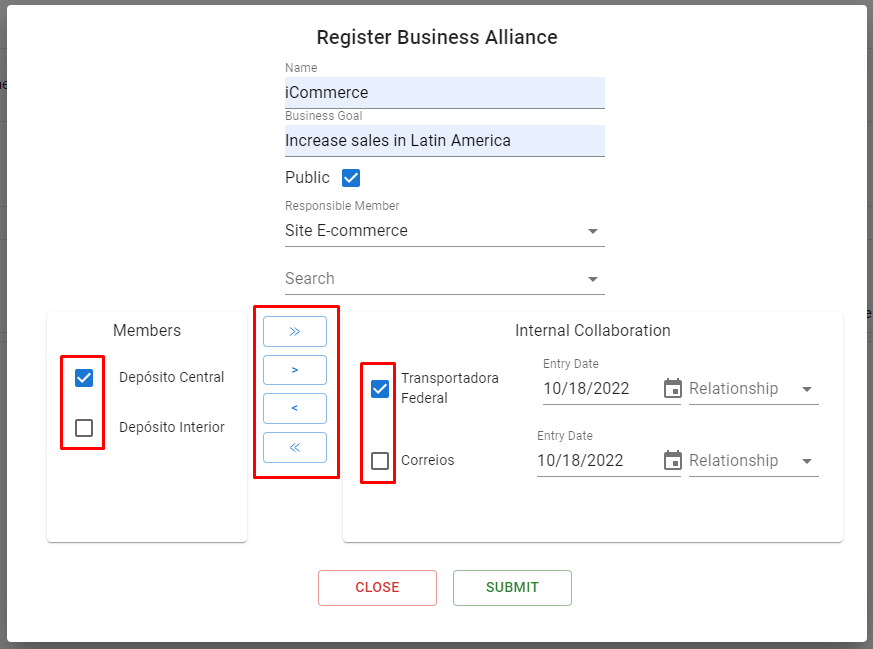Click the Correios entry date field
Screen dimensions: 873x649
[599, 461]
